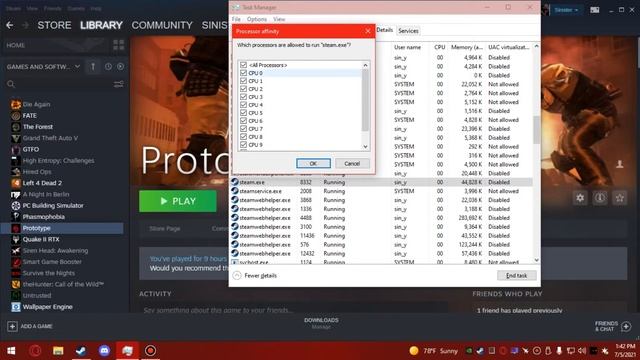The image size is (640, 360).
Task: Open Task Manager View menu
Action: point(279,19)
